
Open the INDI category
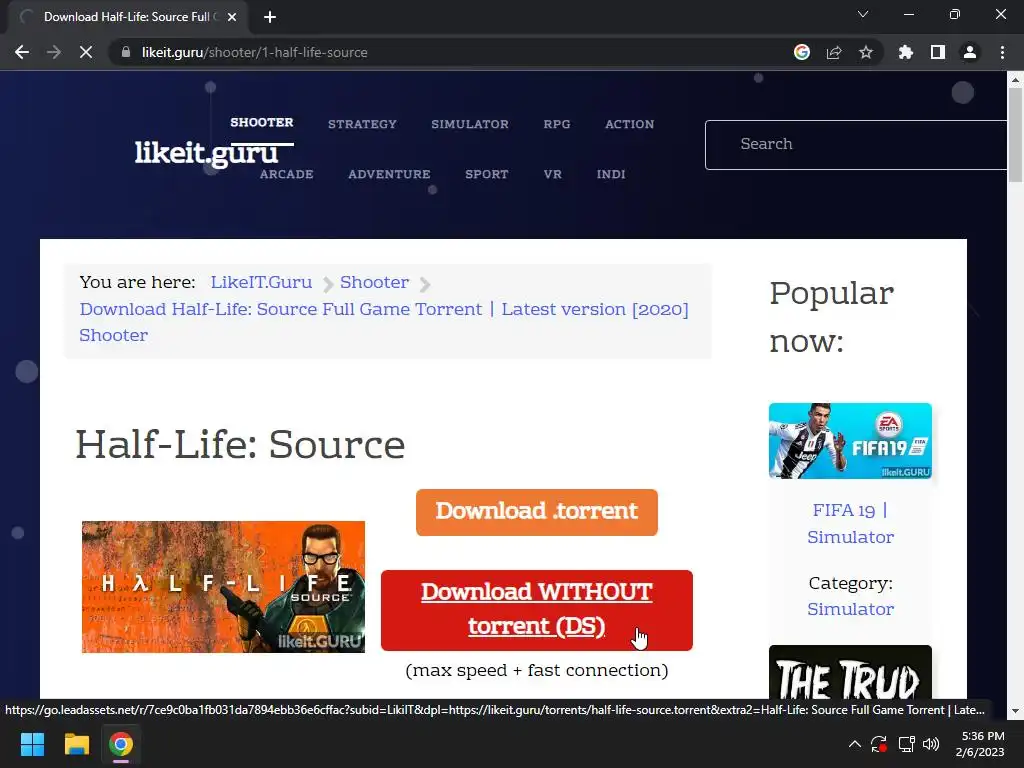click(x=611, y=174)
